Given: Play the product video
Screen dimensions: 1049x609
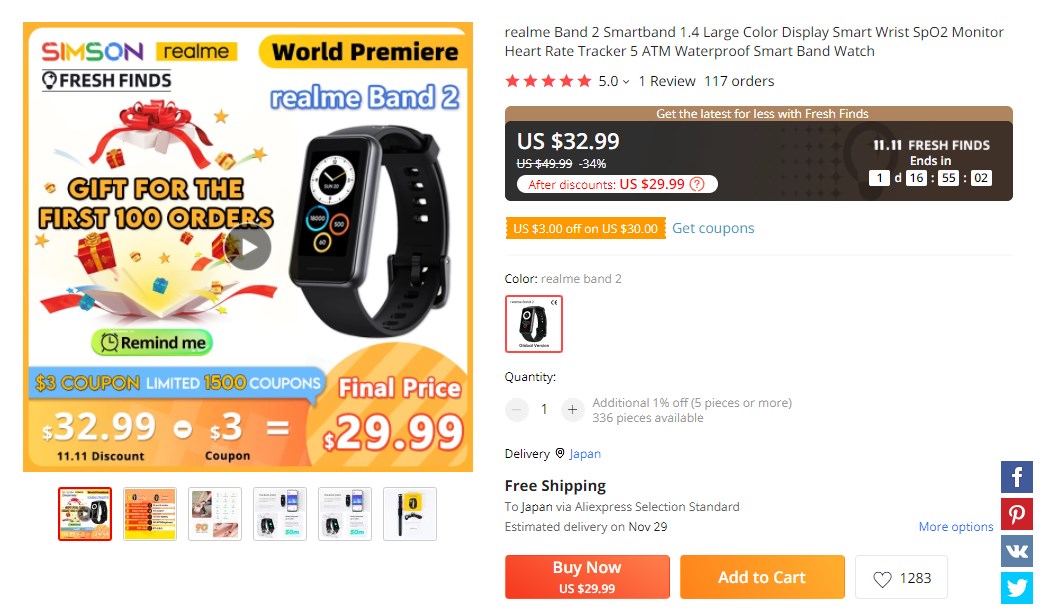Looking at the screenshot, I should pyautogui.click(x=248, y=247).
